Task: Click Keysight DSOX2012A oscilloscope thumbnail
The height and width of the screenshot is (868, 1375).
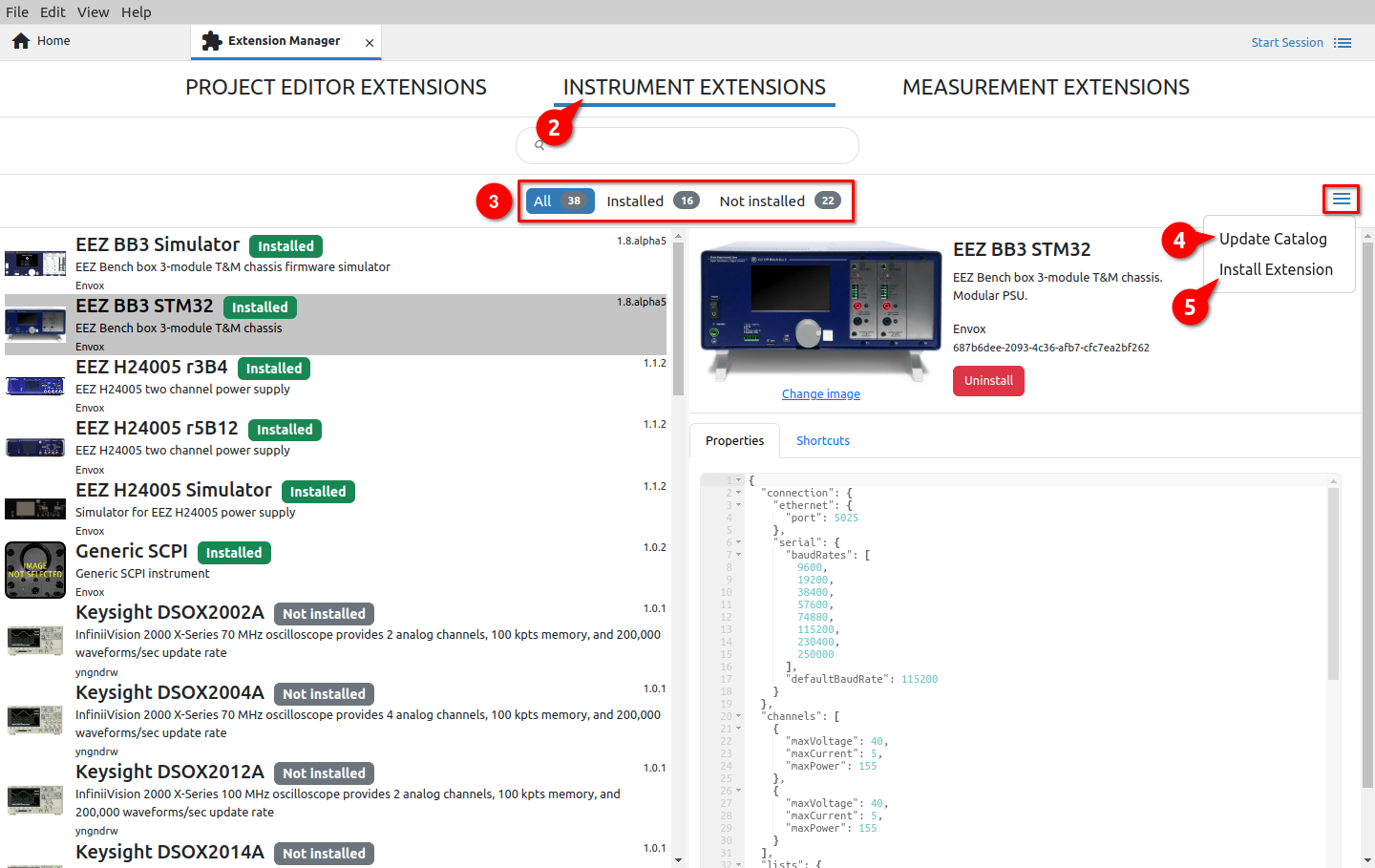Action: click(x=35, y=799)
